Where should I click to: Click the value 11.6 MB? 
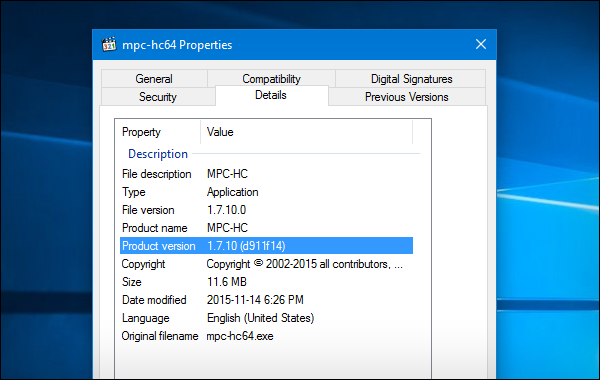point(227,282)
